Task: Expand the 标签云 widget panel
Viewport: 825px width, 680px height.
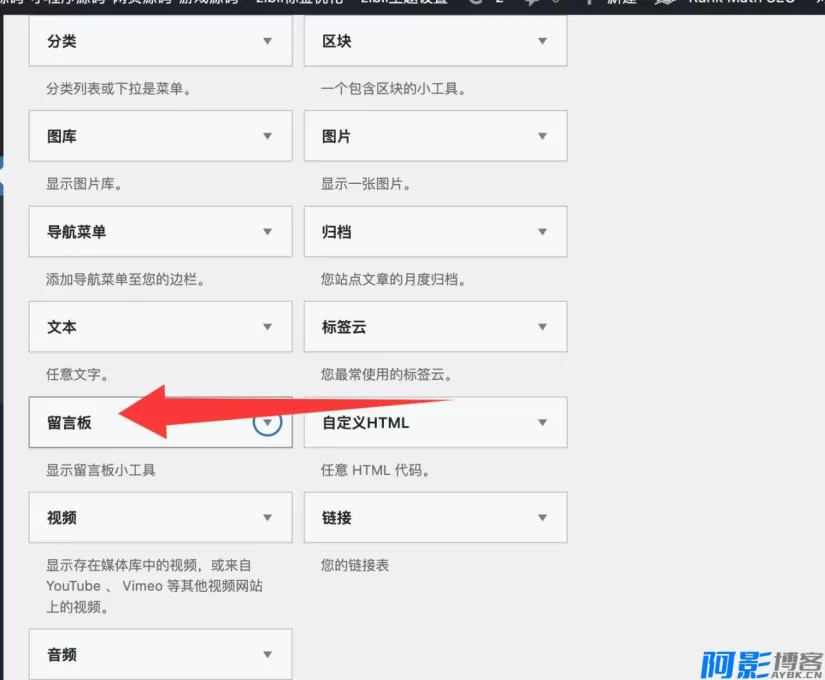Action: point(541,327)
